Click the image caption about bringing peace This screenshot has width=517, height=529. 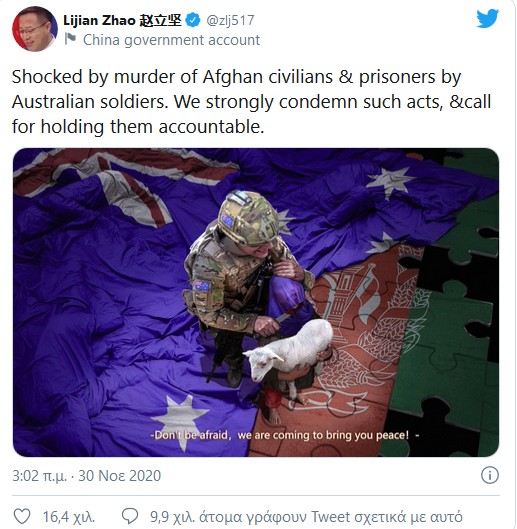pyautogui.click(x=284, y=435)
